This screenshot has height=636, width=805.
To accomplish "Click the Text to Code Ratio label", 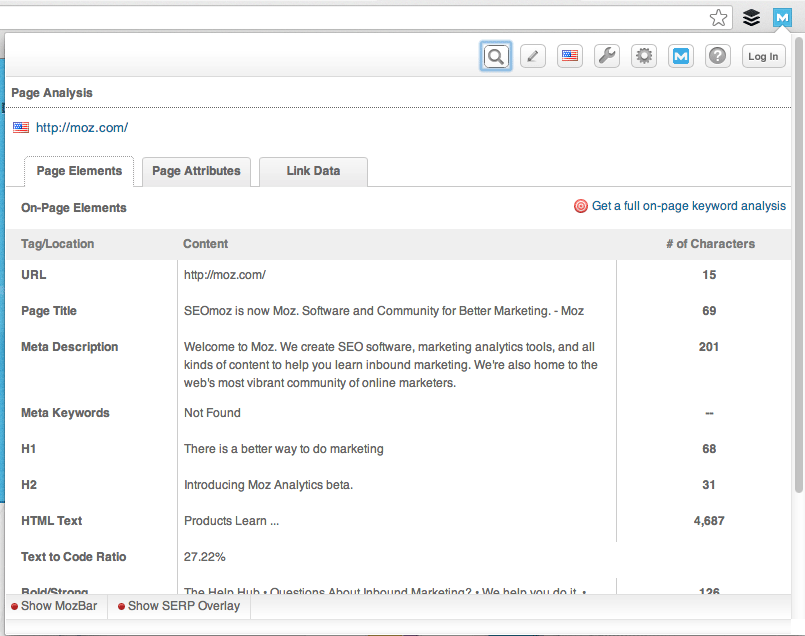I will click(x=73, y=556).
